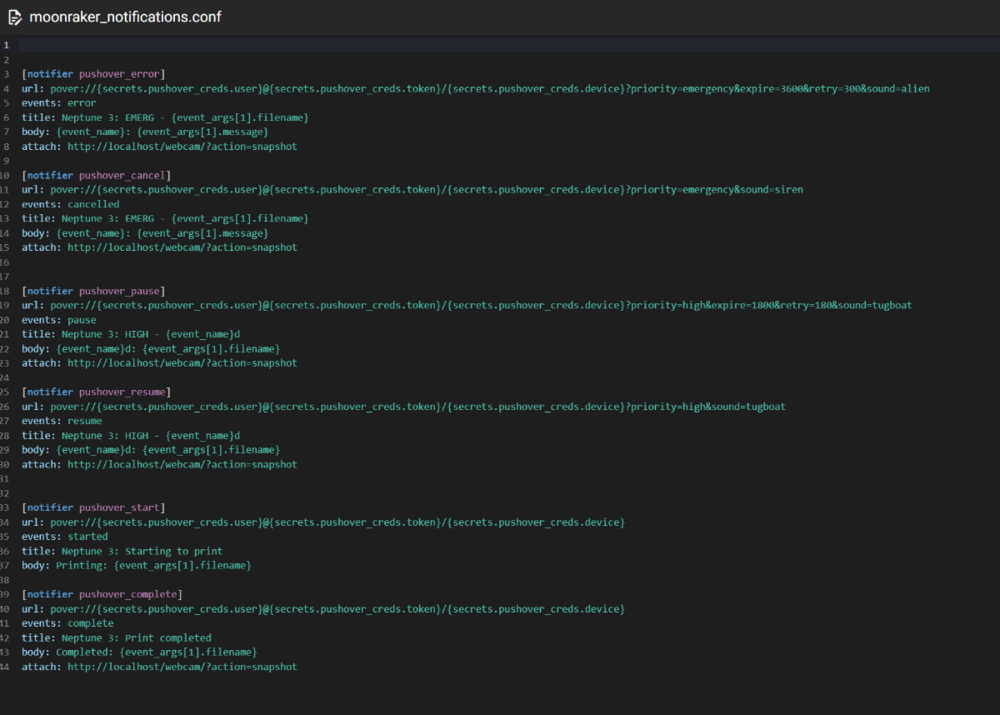1000x715 pixels.
Task: Click the [notifier pushover_complete] header
Action: coord(102,594)
